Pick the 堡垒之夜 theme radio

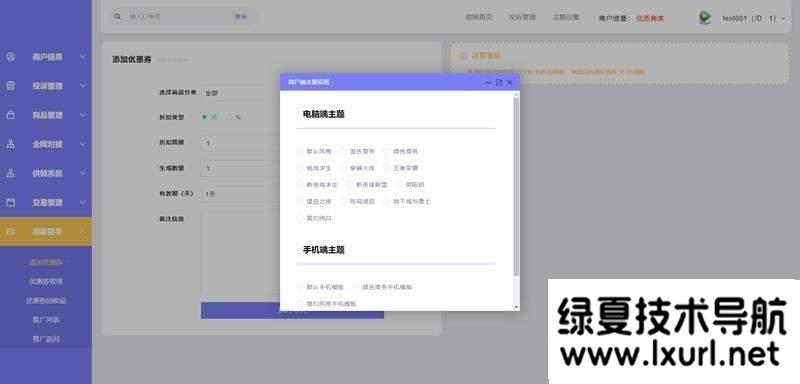(x=300, y=201)
